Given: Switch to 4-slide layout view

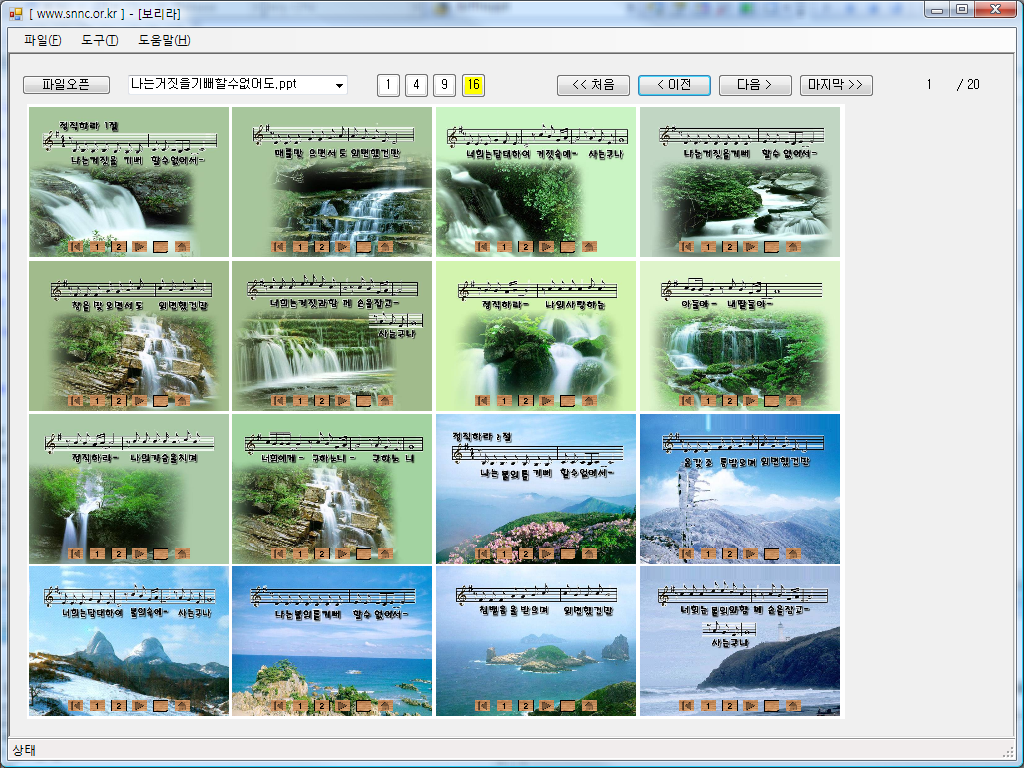Looking at the screenshot, I should [416, 85].
